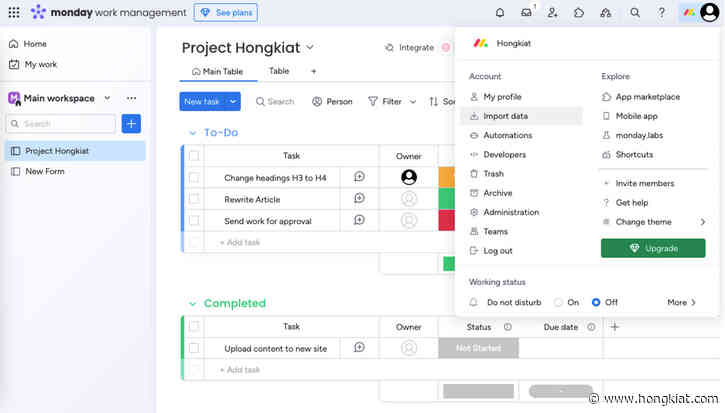
Task: Click the board Search field in toolbar
Action: [x=275, y=102]
